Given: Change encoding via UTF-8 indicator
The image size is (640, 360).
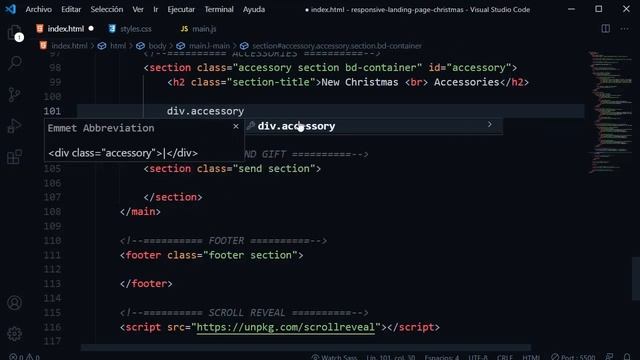Looking at the screenshot, I should coord(478,357).
